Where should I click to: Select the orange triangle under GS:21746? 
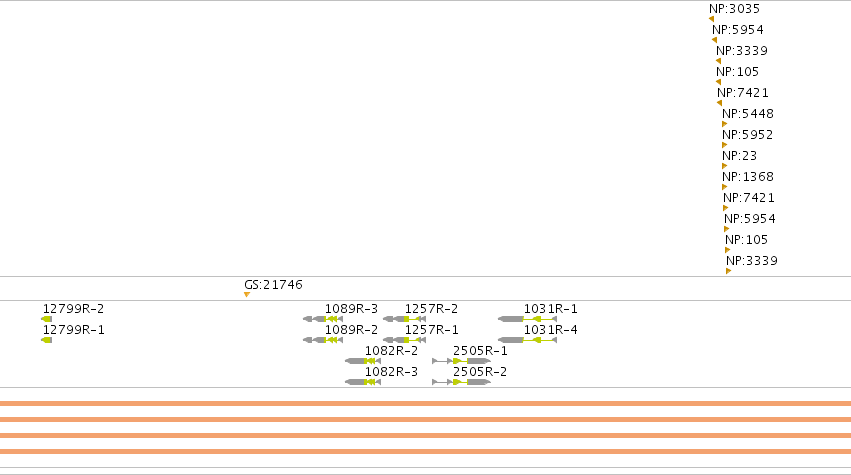247,295
